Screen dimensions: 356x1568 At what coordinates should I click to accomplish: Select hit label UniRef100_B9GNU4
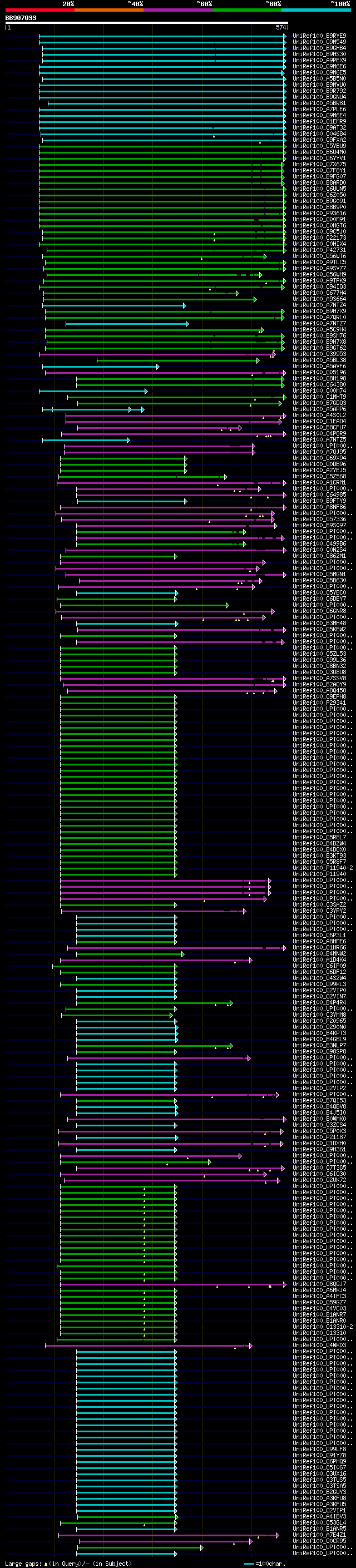[319, 97]
